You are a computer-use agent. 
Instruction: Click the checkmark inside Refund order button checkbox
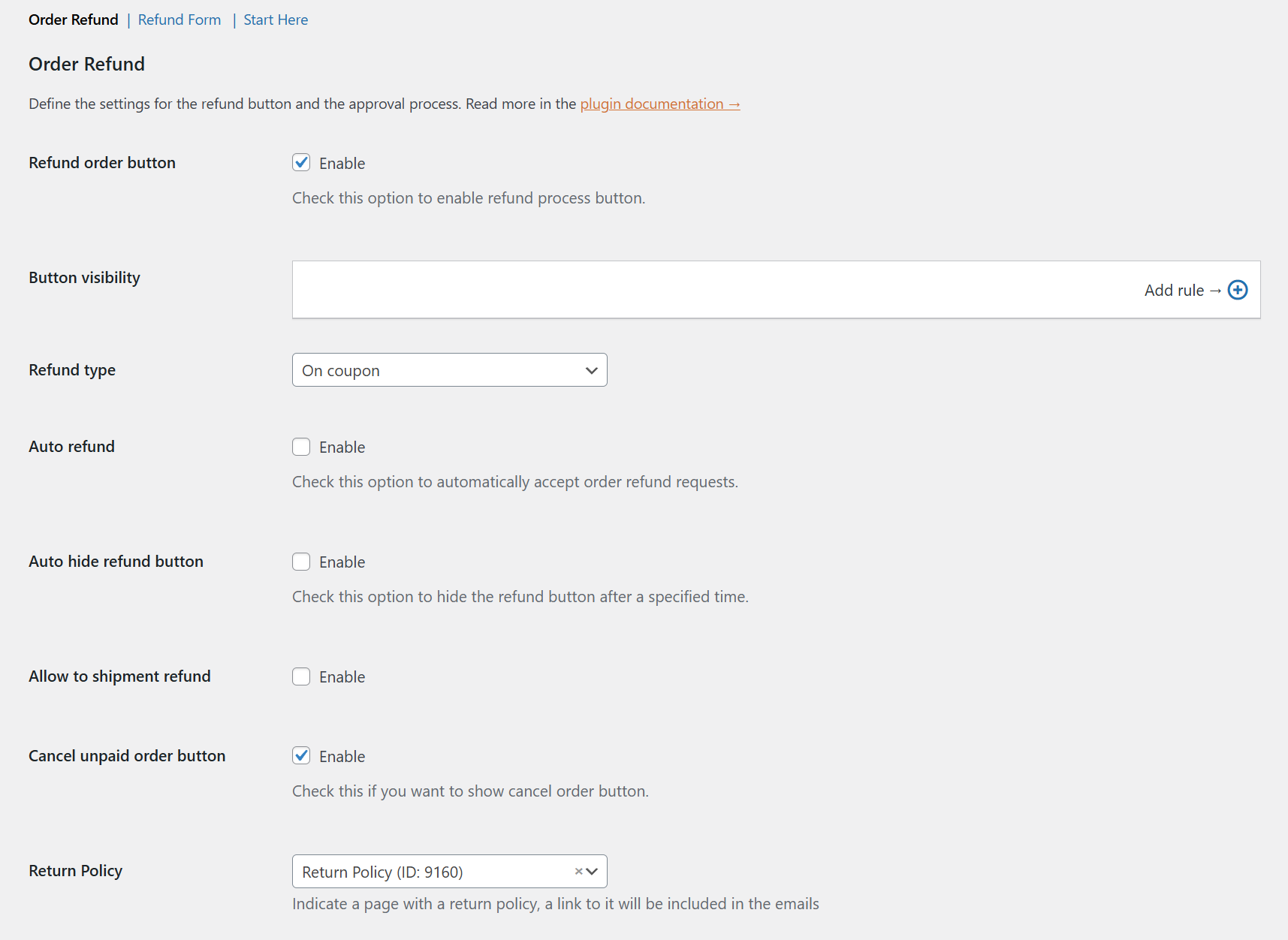pyautogui.click(x=300, y=162)
